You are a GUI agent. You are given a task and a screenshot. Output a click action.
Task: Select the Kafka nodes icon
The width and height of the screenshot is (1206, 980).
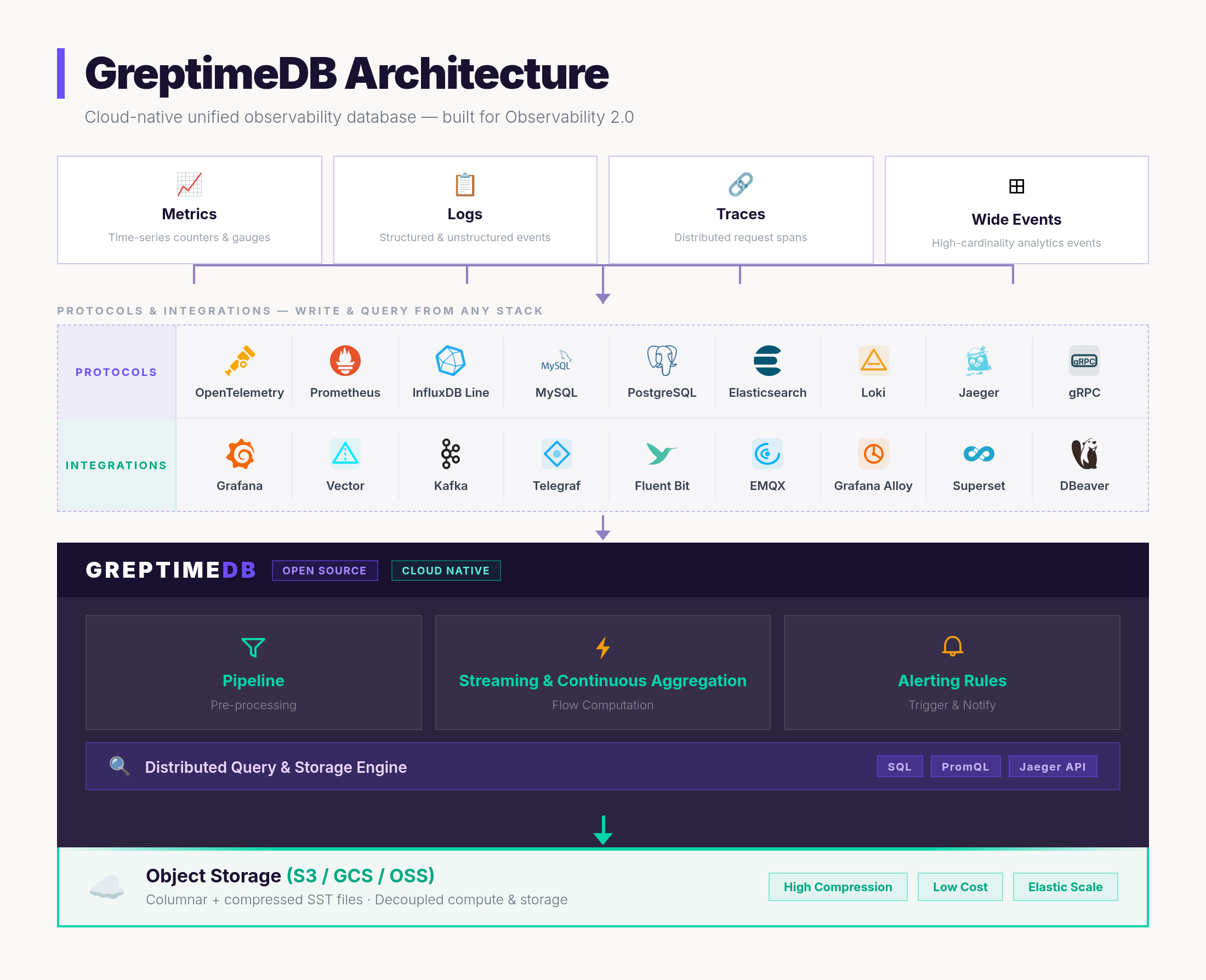point(451,453)
